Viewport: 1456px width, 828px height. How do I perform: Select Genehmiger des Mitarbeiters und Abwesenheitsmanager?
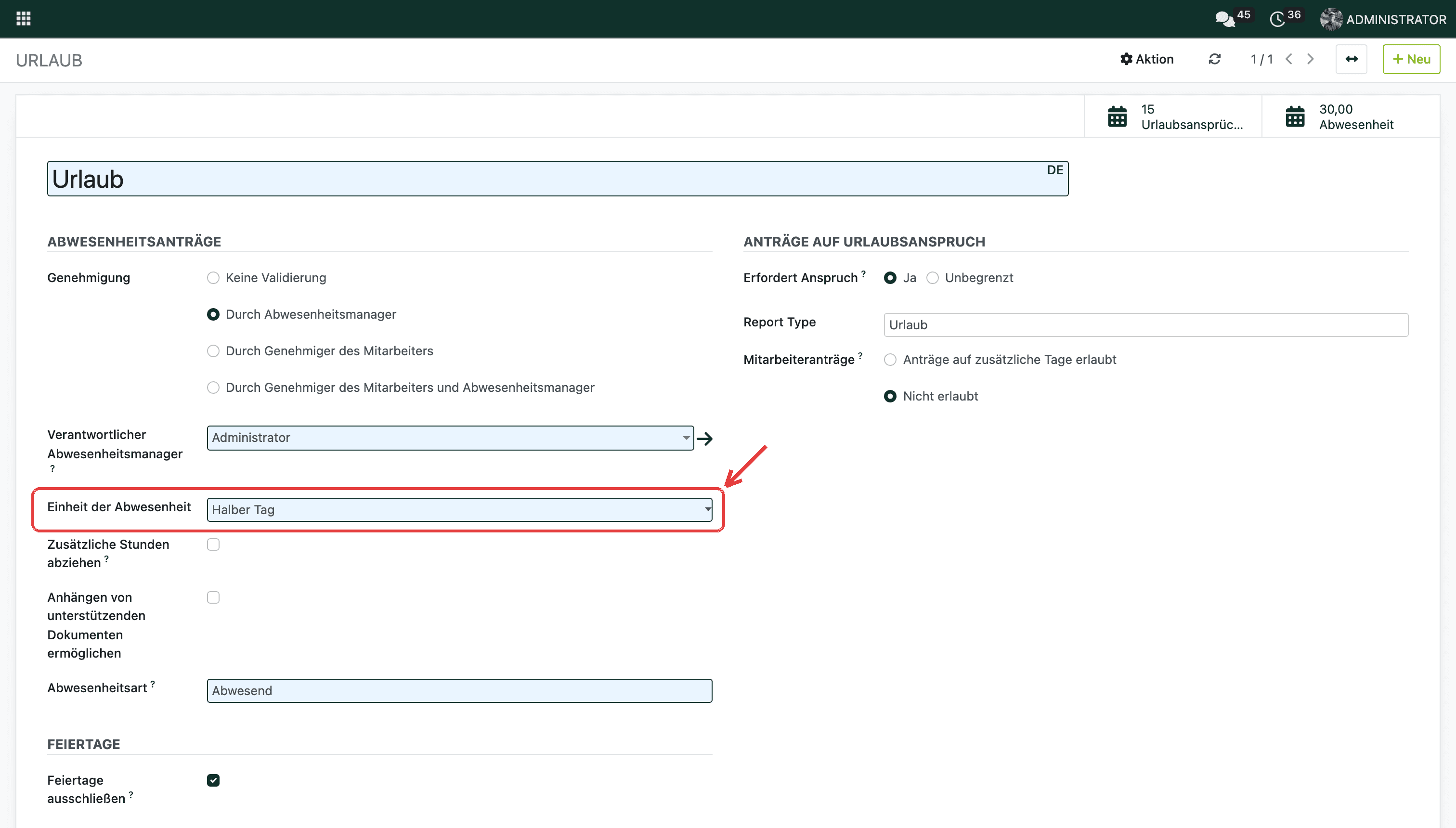pos(213,388)
